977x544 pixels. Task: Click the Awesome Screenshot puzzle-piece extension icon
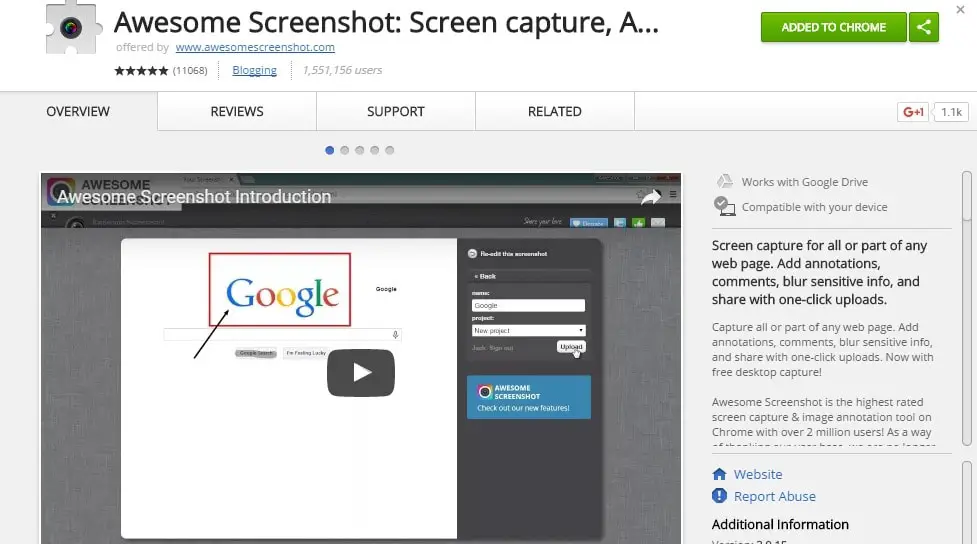(74, 27)
